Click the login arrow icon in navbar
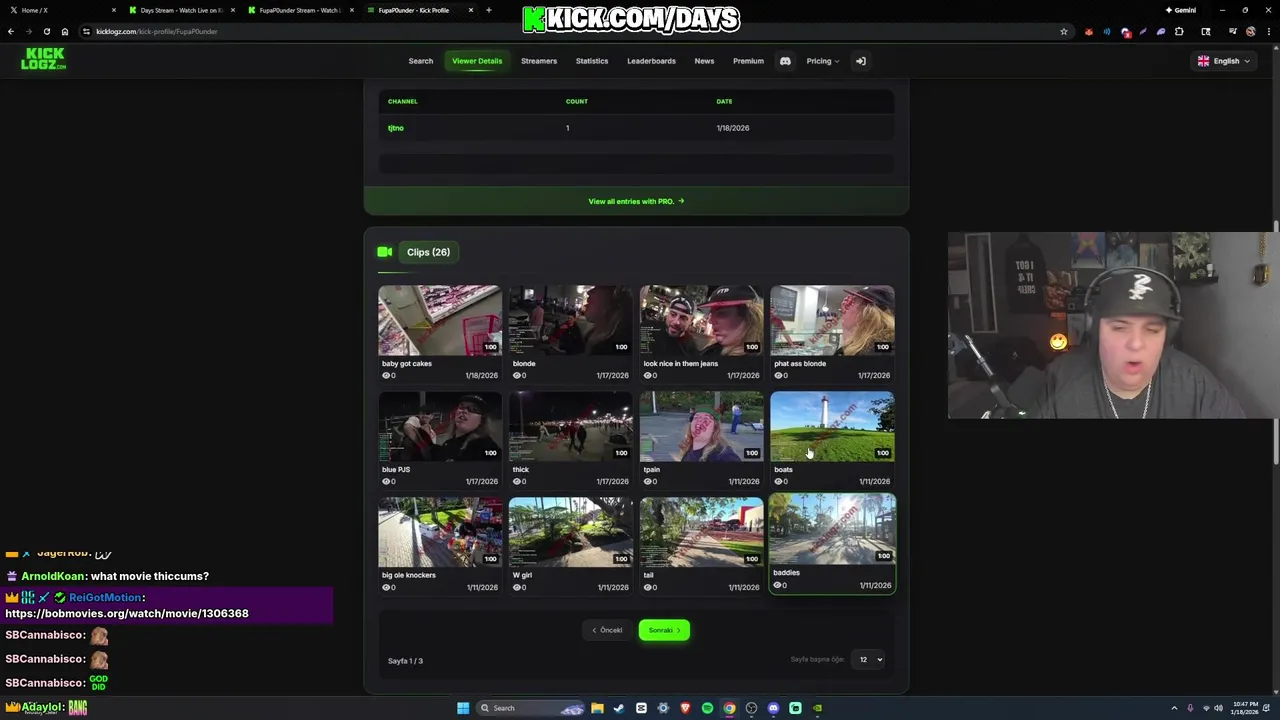 pyautogui.click(x=860, y=61)
